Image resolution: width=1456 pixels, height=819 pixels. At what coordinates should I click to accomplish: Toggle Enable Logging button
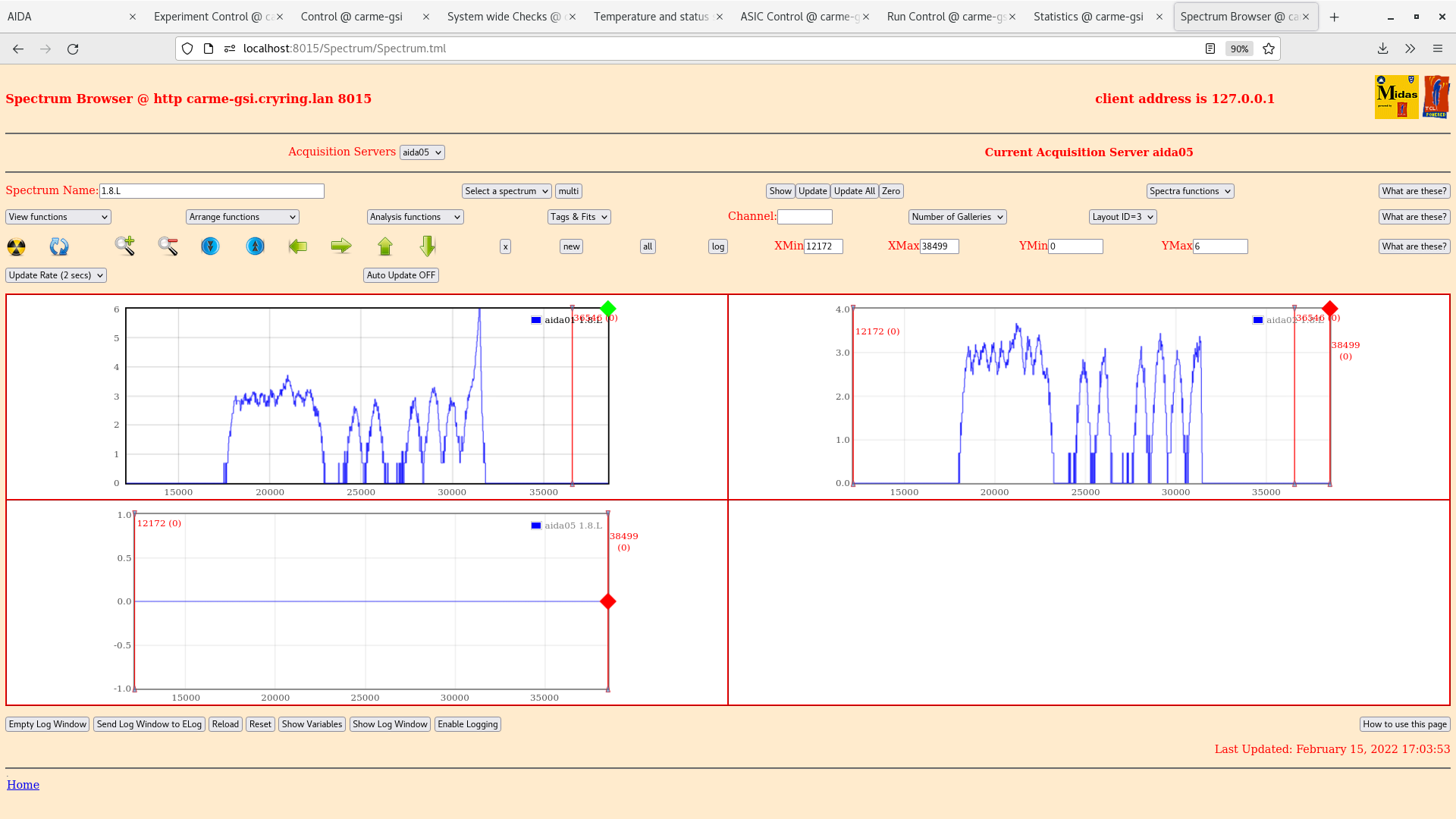[x=468, y=724]
